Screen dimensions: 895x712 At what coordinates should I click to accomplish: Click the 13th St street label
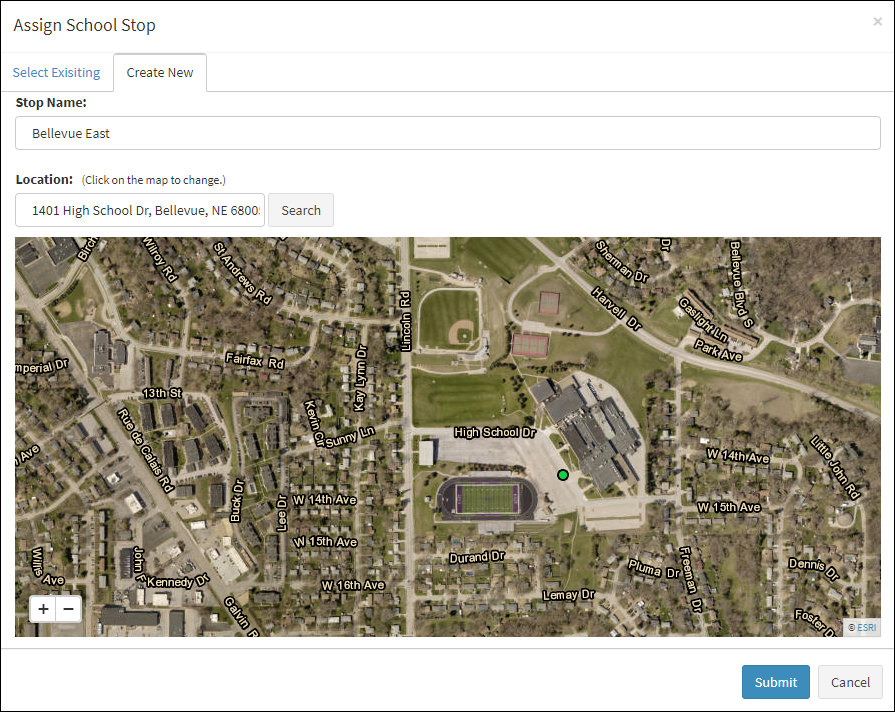coord(162,393)
